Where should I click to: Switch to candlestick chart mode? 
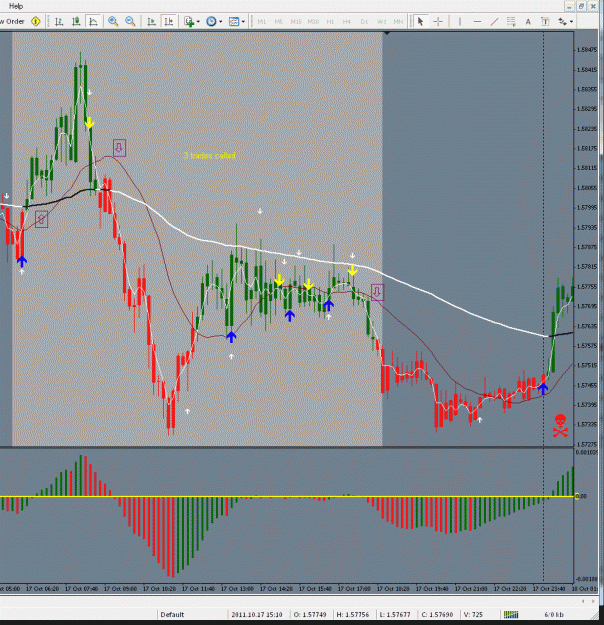click(76, 22)
